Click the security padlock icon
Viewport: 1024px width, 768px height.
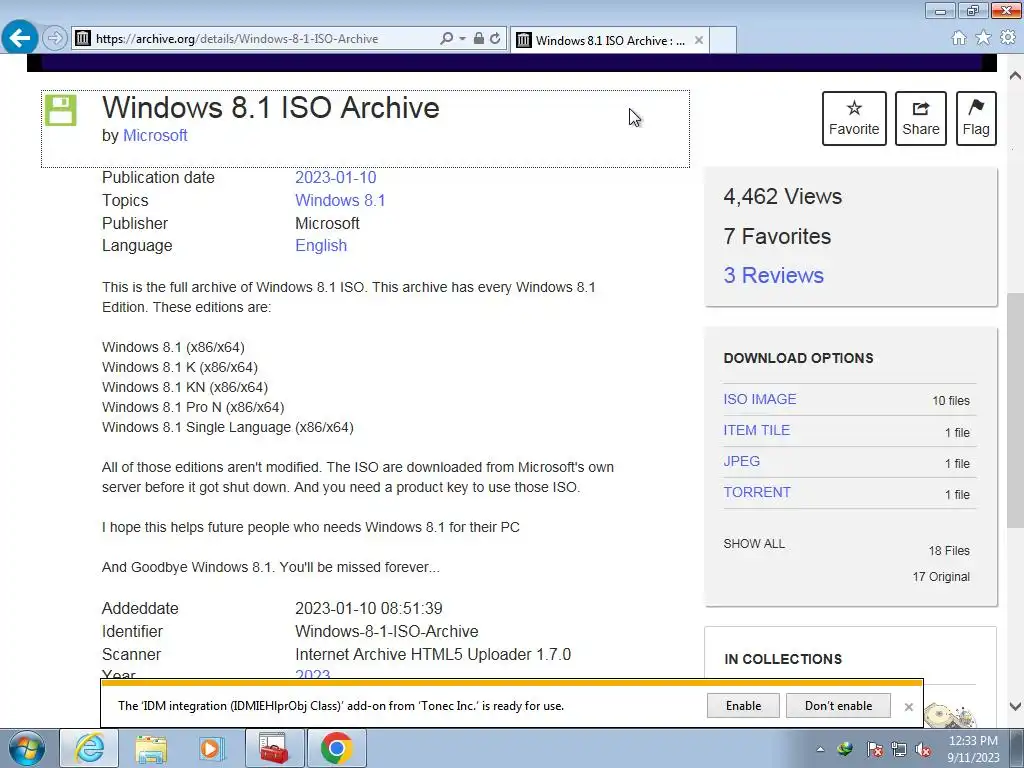(479, 39)
